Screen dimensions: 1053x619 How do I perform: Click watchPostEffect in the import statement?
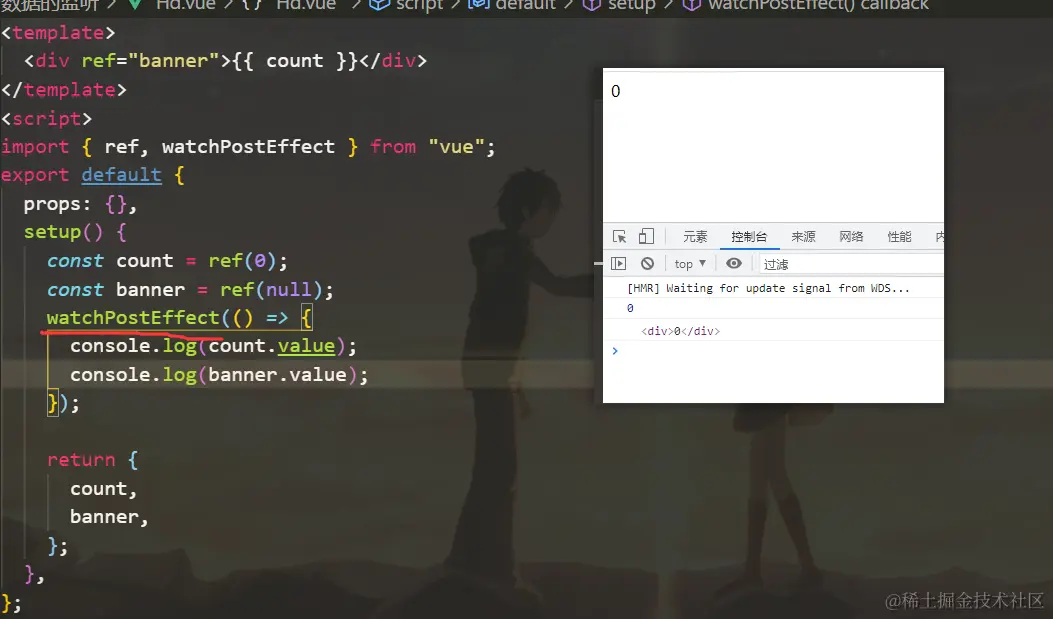click(x=248, y=147)
